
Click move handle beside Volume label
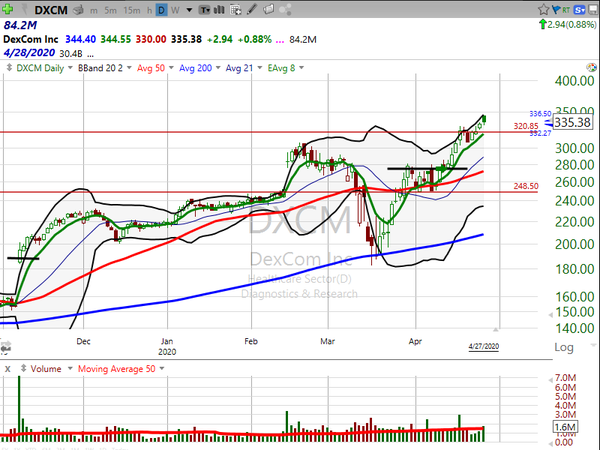pos(23,368)
